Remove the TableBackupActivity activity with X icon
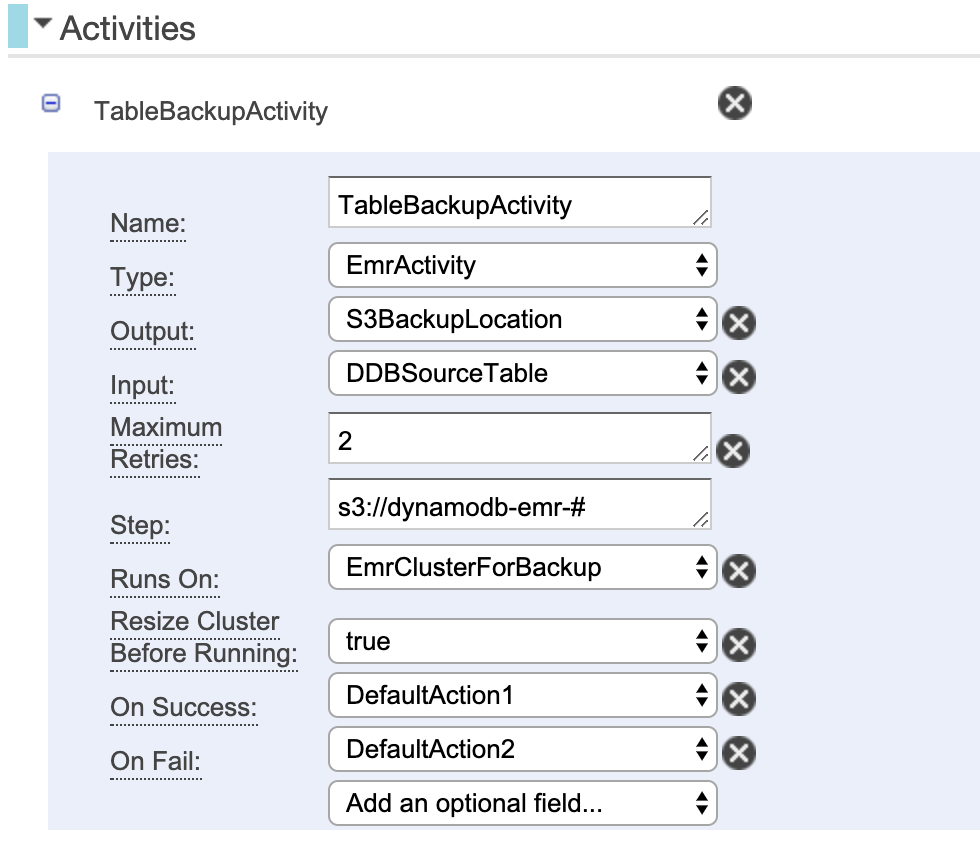 coord(734,103)
